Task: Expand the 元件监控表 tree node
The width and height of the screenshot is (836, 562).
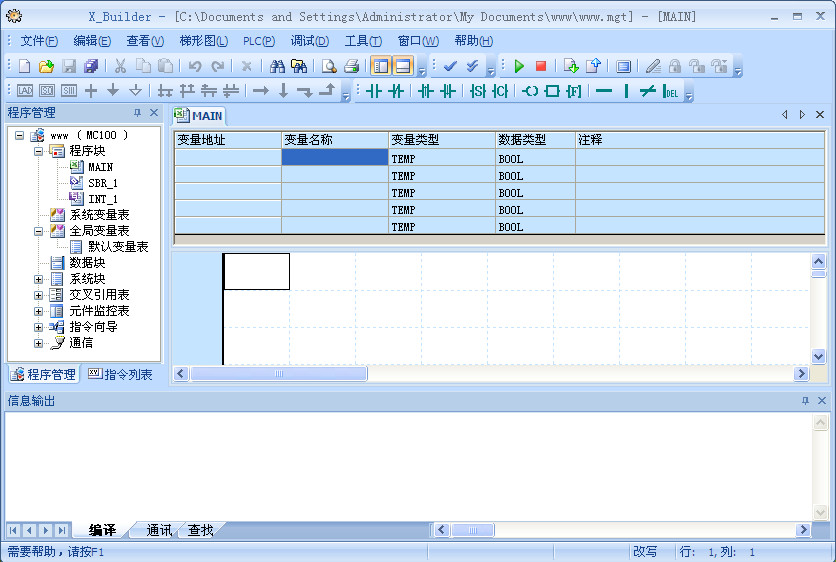Action: point(38,311)
